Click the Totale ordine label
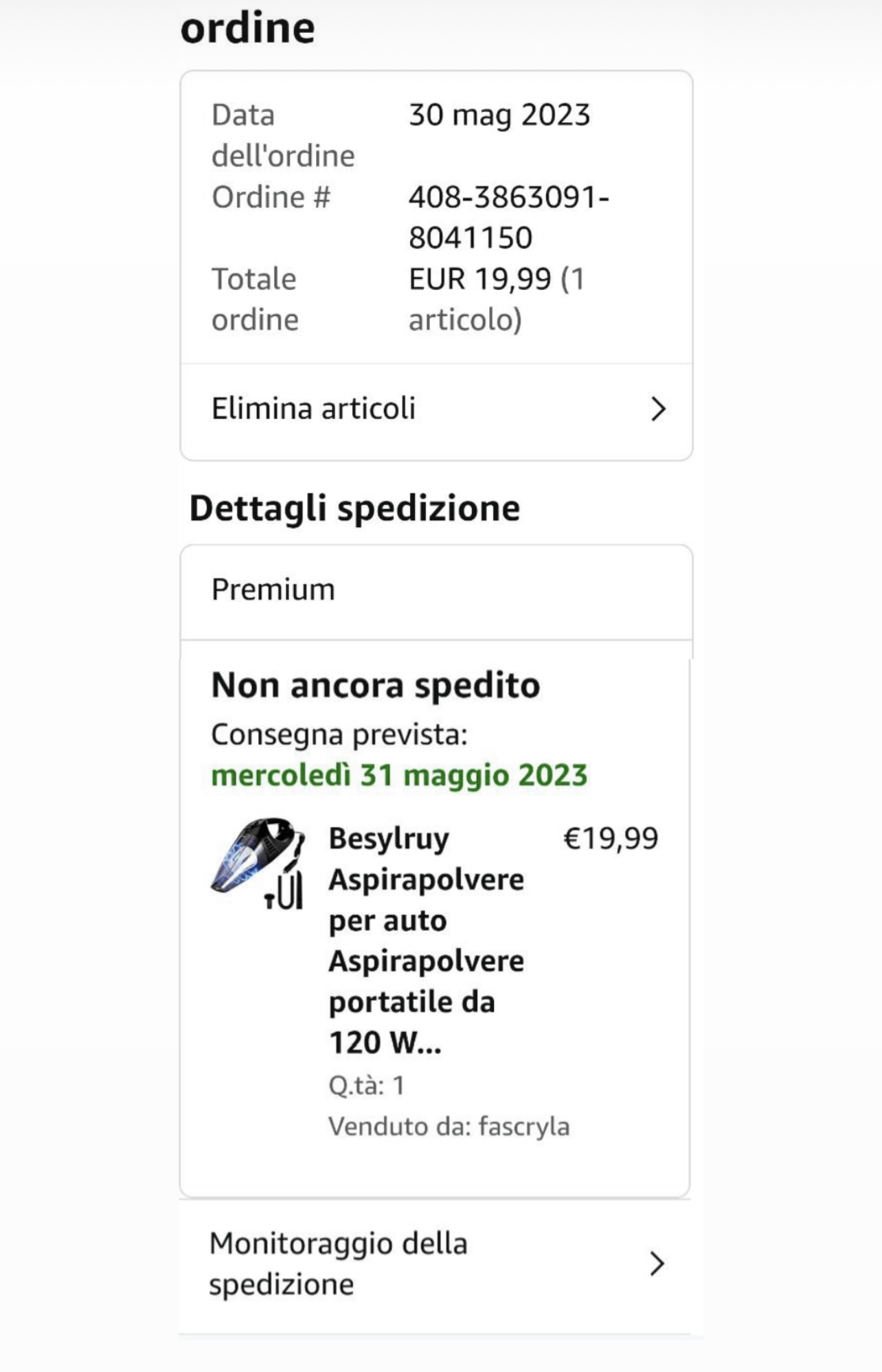The height and width of the screenshot is (1372, 882). (255, 299)
